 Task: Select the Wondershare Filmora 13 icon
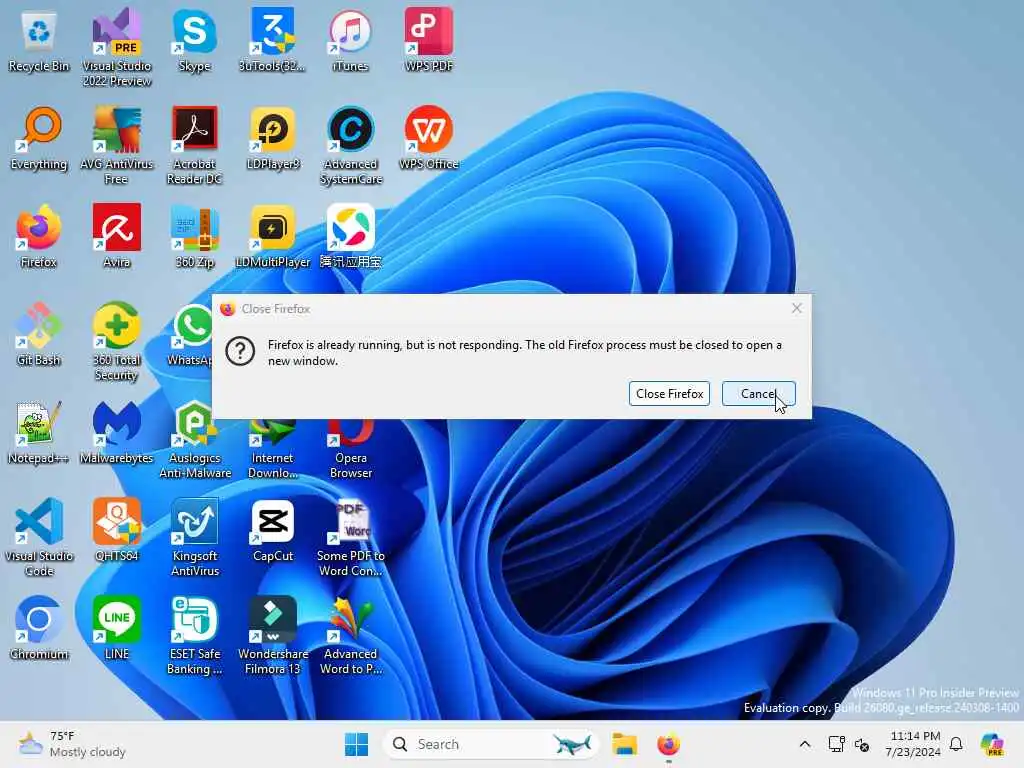click(x=273, y=636)
